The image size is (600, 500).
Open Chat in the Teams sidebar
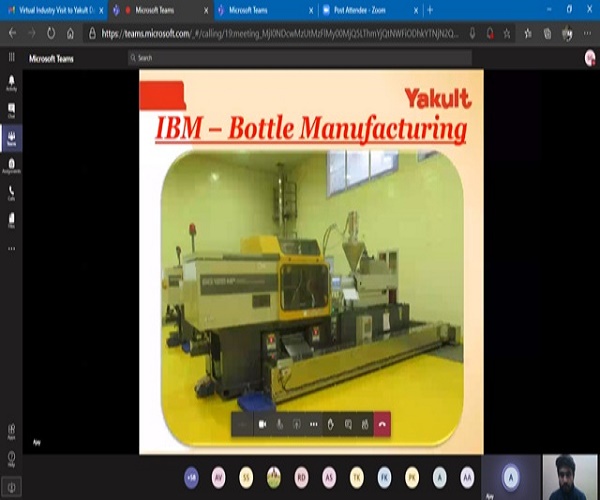click(x=11, y=110)
